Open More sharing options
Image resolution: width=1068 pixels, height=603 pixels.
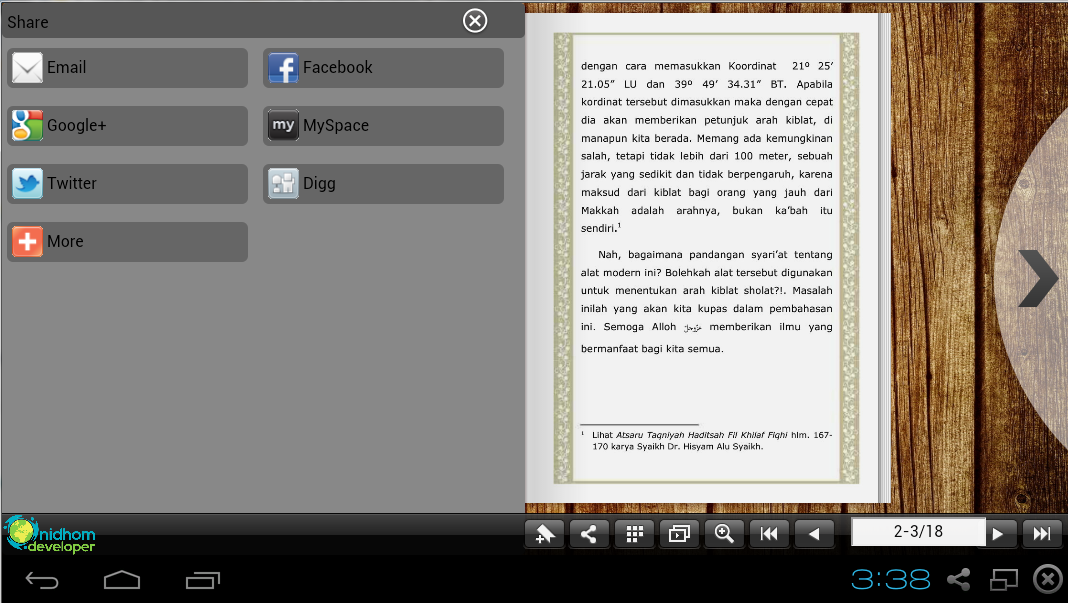(x=127, y=241)
